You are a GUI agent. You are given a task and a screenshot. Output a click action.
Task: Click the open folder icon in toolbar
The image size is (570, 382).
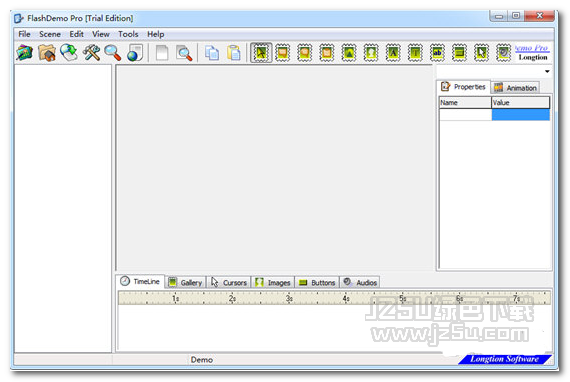point(47,53)
